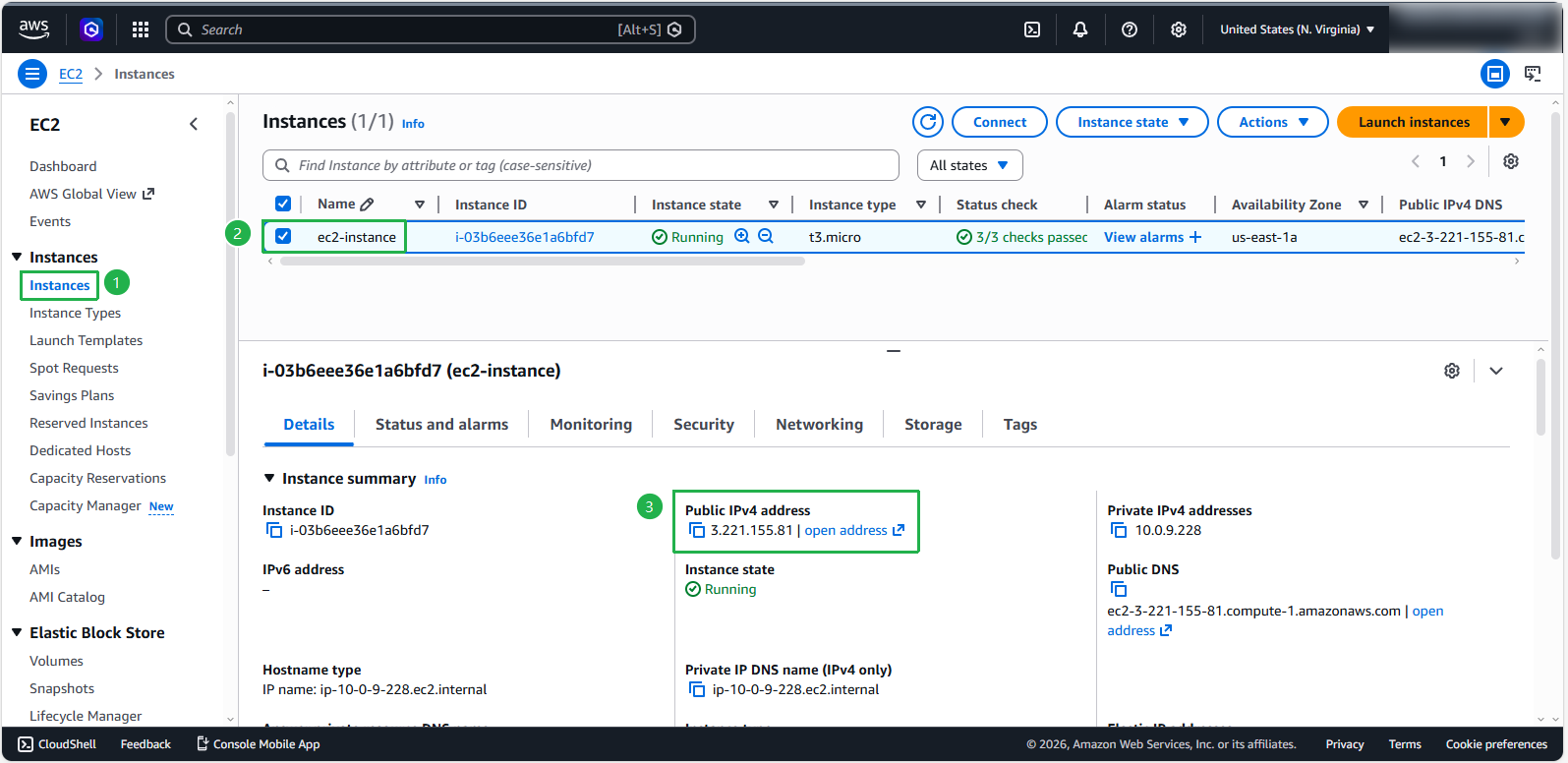Image resolution: width=1568 pixels, height=763 pixels.
Task: Open CloudShell from the footer bar
Action: coord(57,744)
